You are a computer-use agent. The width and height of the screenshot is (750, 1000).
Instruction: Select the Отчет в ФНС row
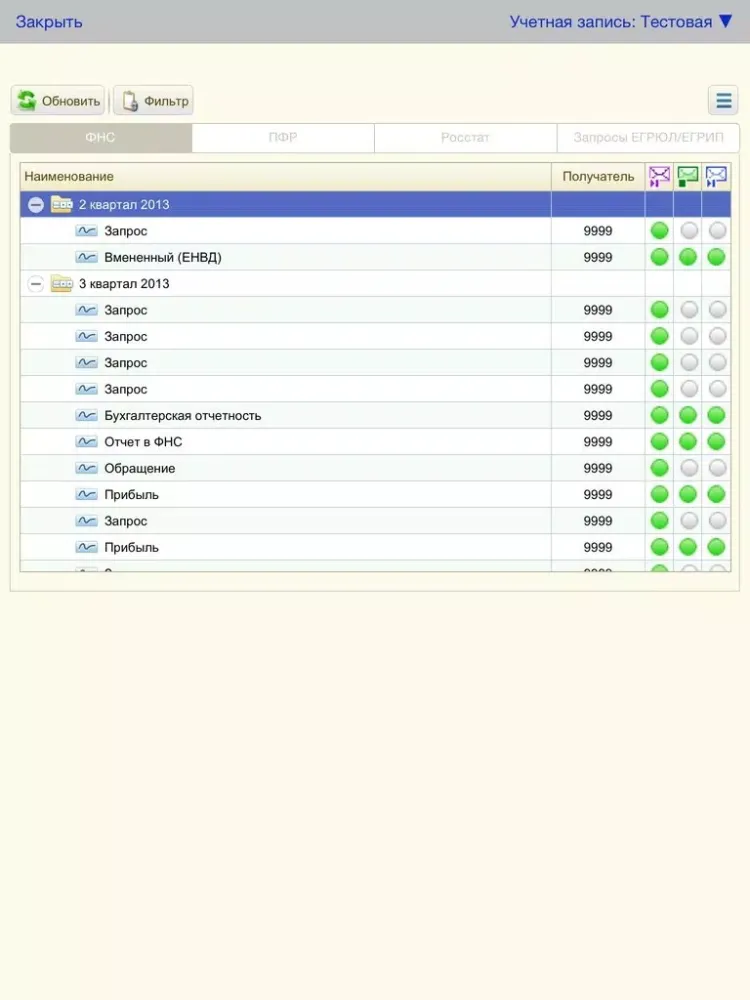376,441
